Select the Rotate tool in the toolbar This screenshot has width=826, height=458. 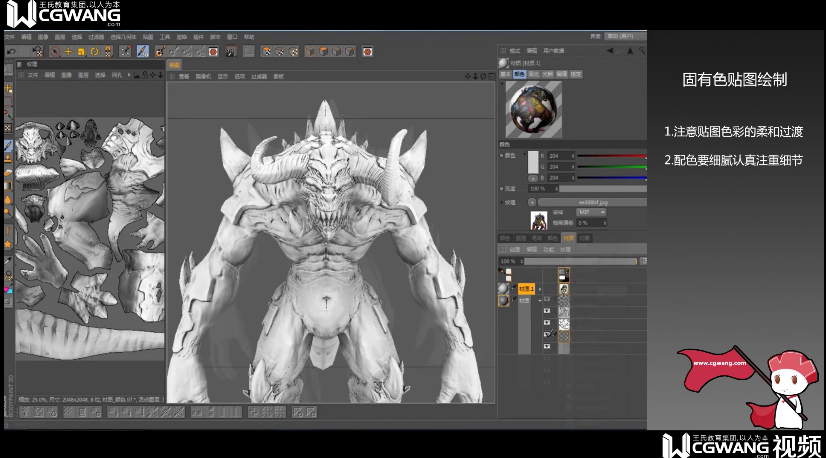94,51
